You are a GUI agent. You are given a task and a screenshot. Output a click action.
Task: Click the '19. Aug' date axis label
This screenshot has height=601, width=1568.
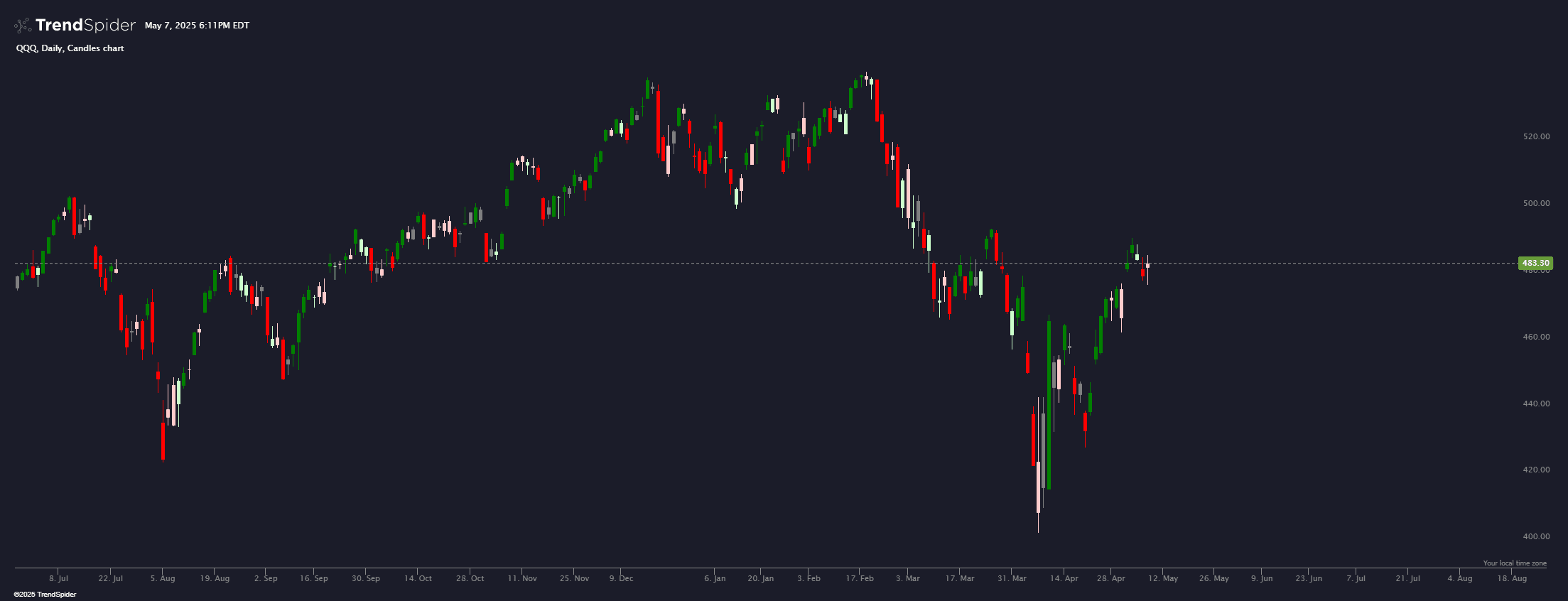tap(215, 578)
